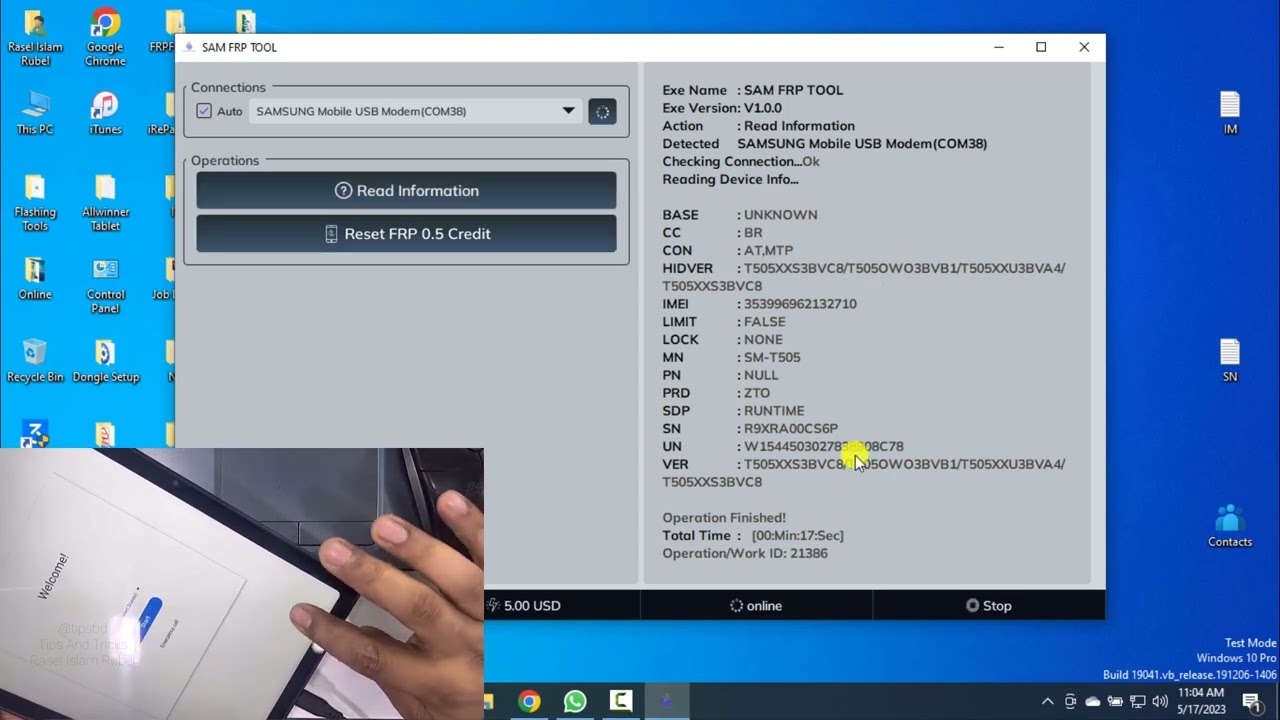Click the CC value BR
Viewport: 1280px width, 720px height.
(x=753, y=232)
